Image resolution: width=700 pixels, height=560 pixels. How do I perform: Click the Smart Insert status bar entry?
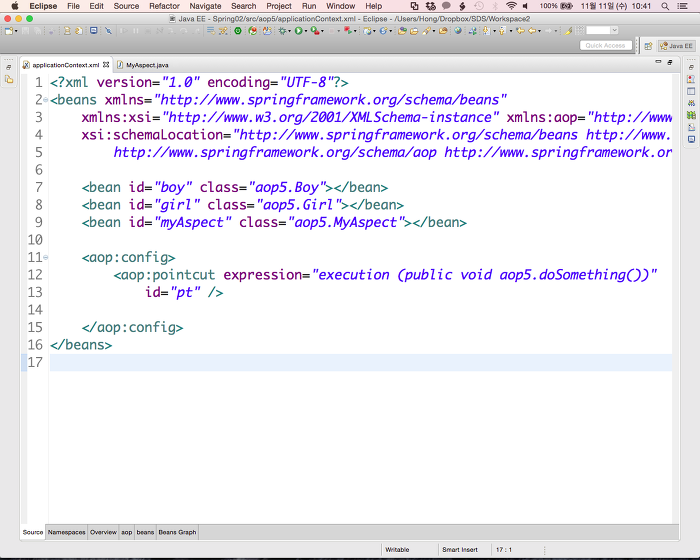(x=460, y=550)
